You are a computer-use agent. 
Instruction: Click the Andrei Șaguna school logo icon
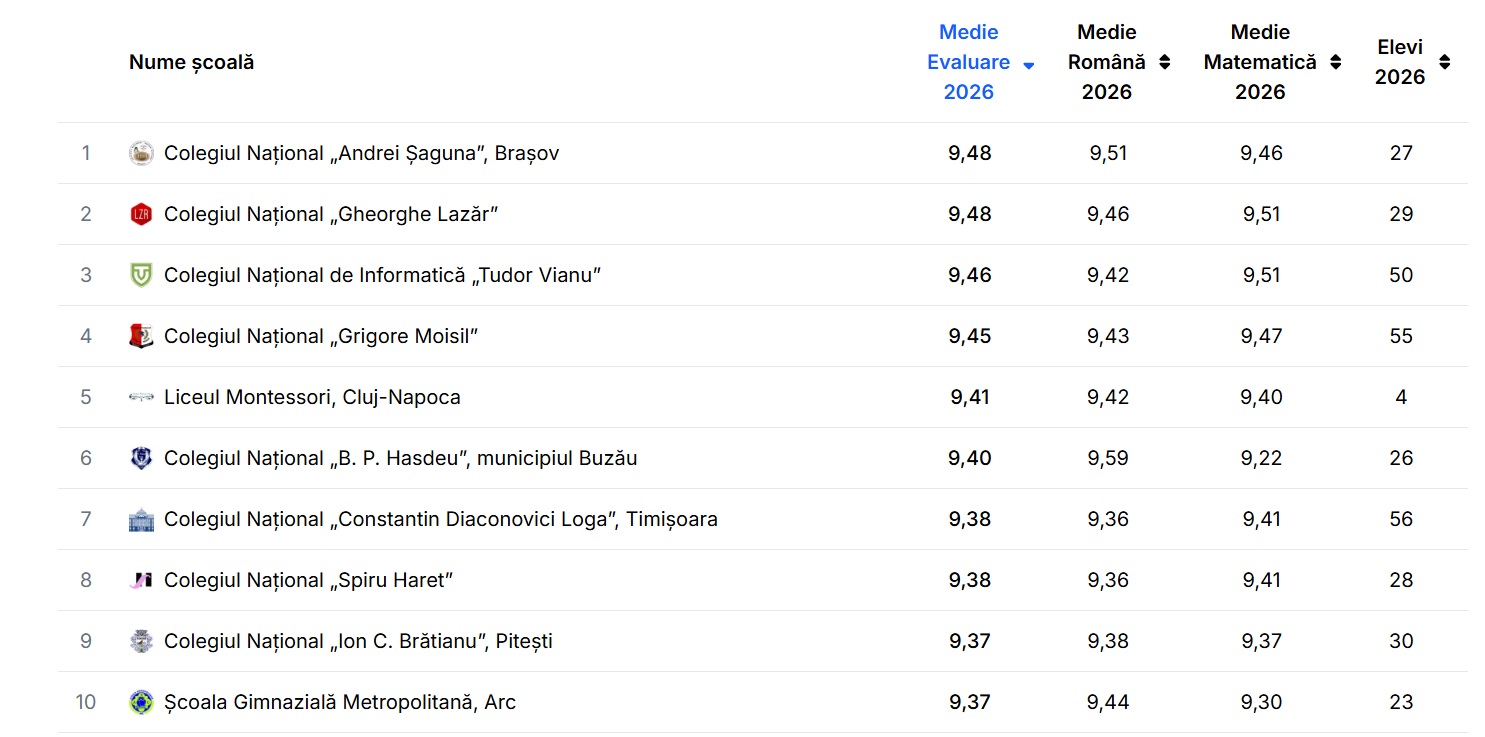pyautogui.click(x=142, y=153)
